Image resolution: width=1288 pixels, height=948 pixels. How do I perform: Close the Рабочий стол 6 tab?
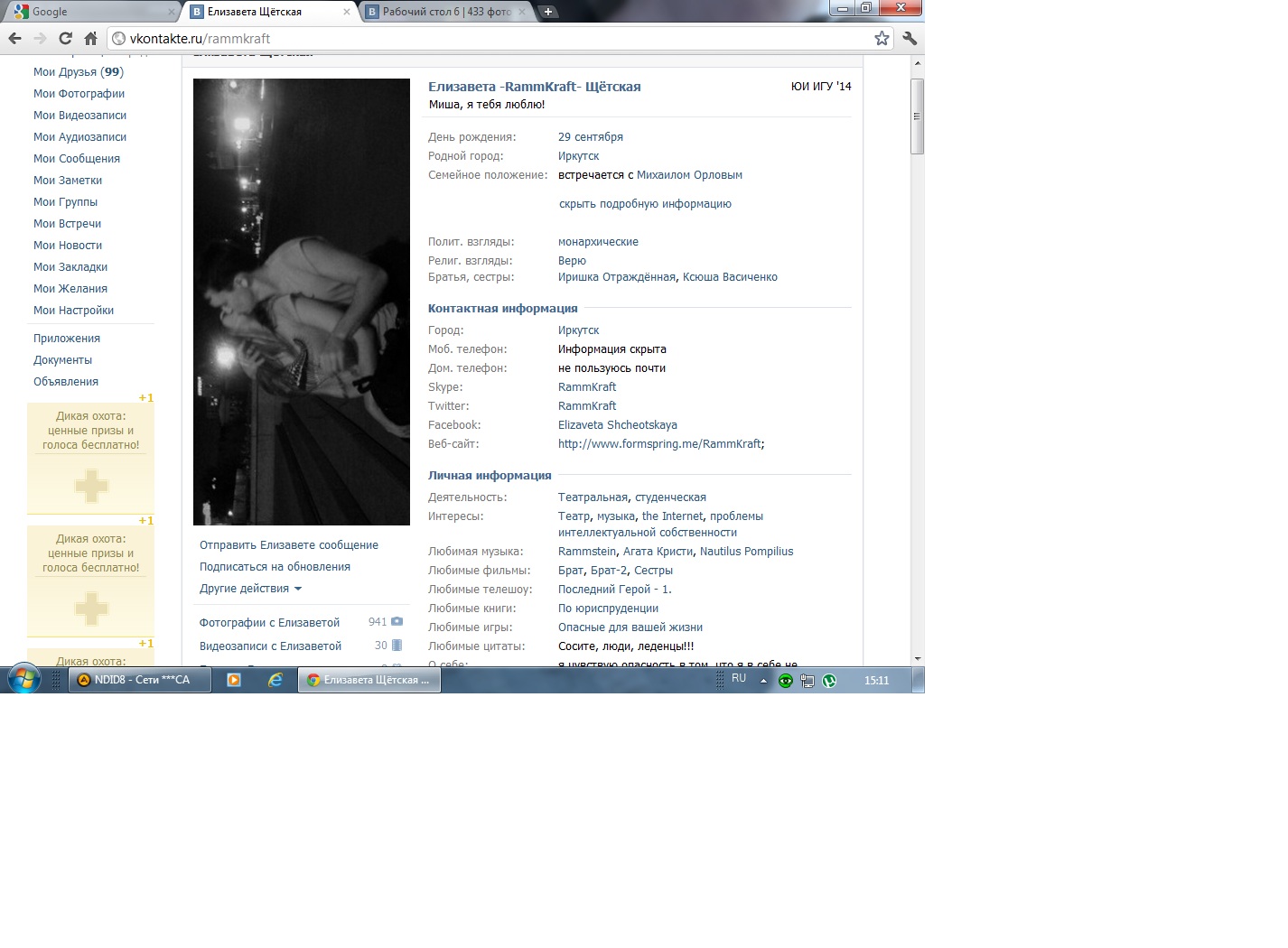pos(522,12)
